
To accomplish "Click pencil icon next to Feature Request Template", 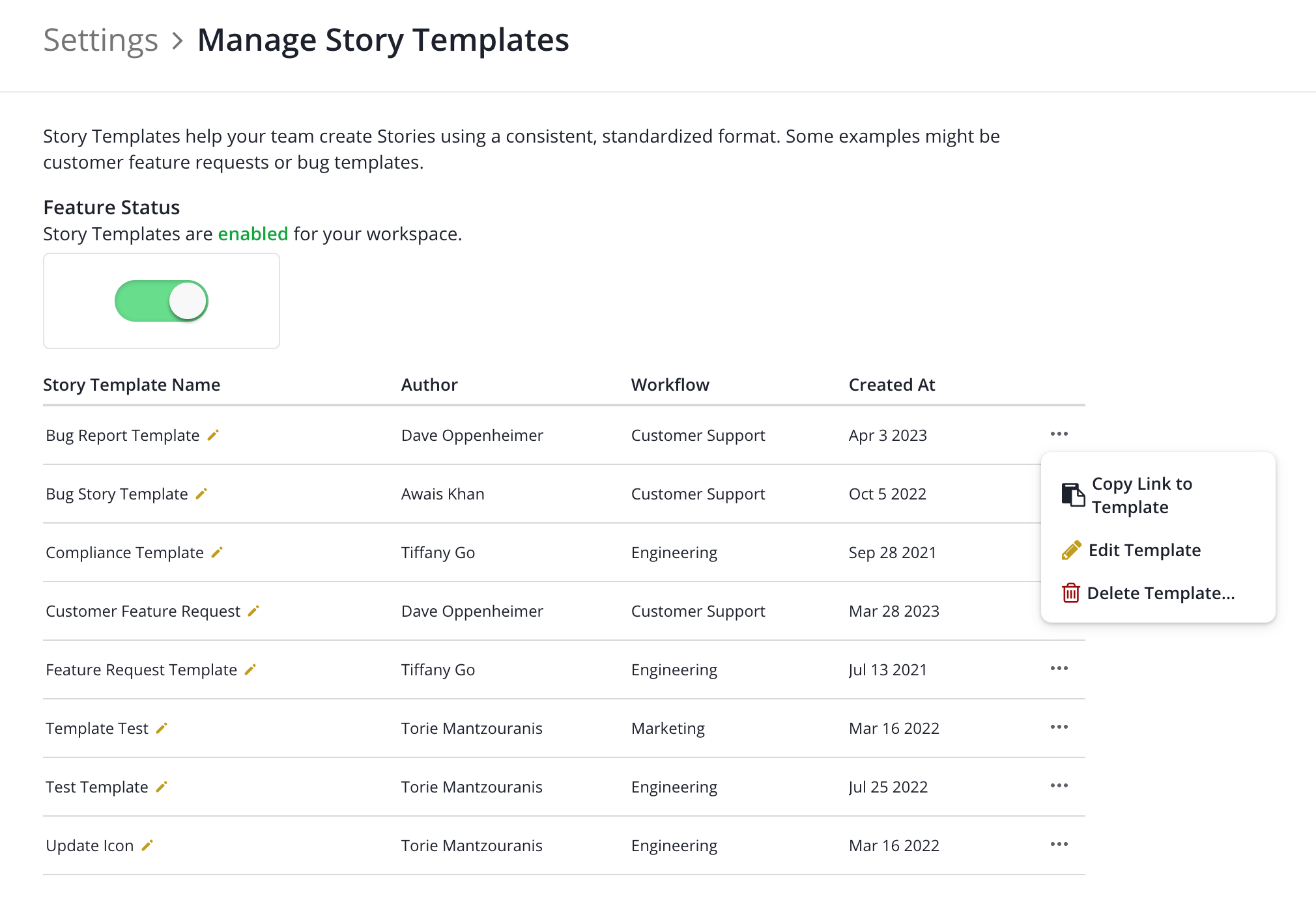I will 250,669.
